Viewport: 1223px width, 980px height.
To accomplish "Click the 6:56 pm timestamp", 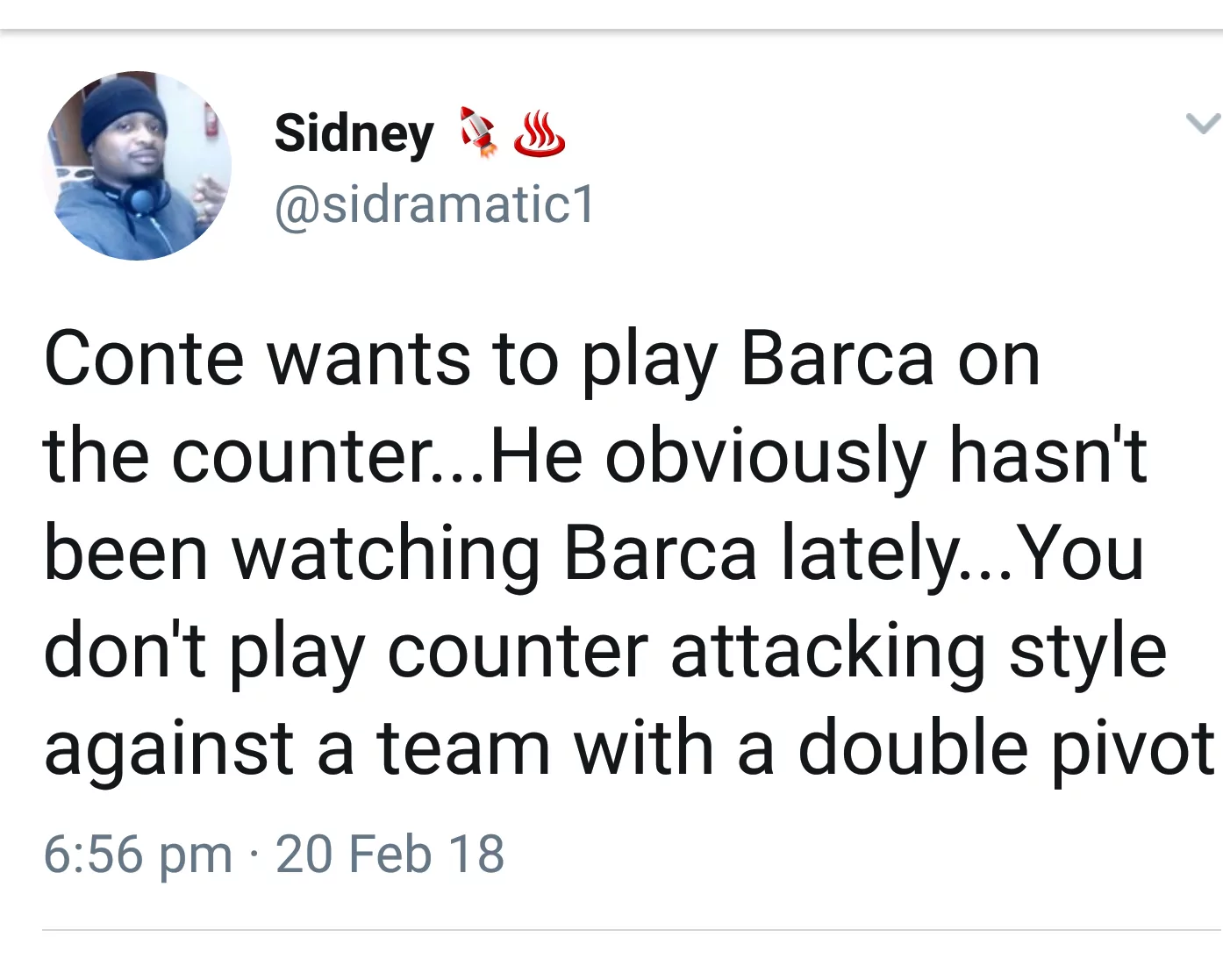I will click(138, 854).
